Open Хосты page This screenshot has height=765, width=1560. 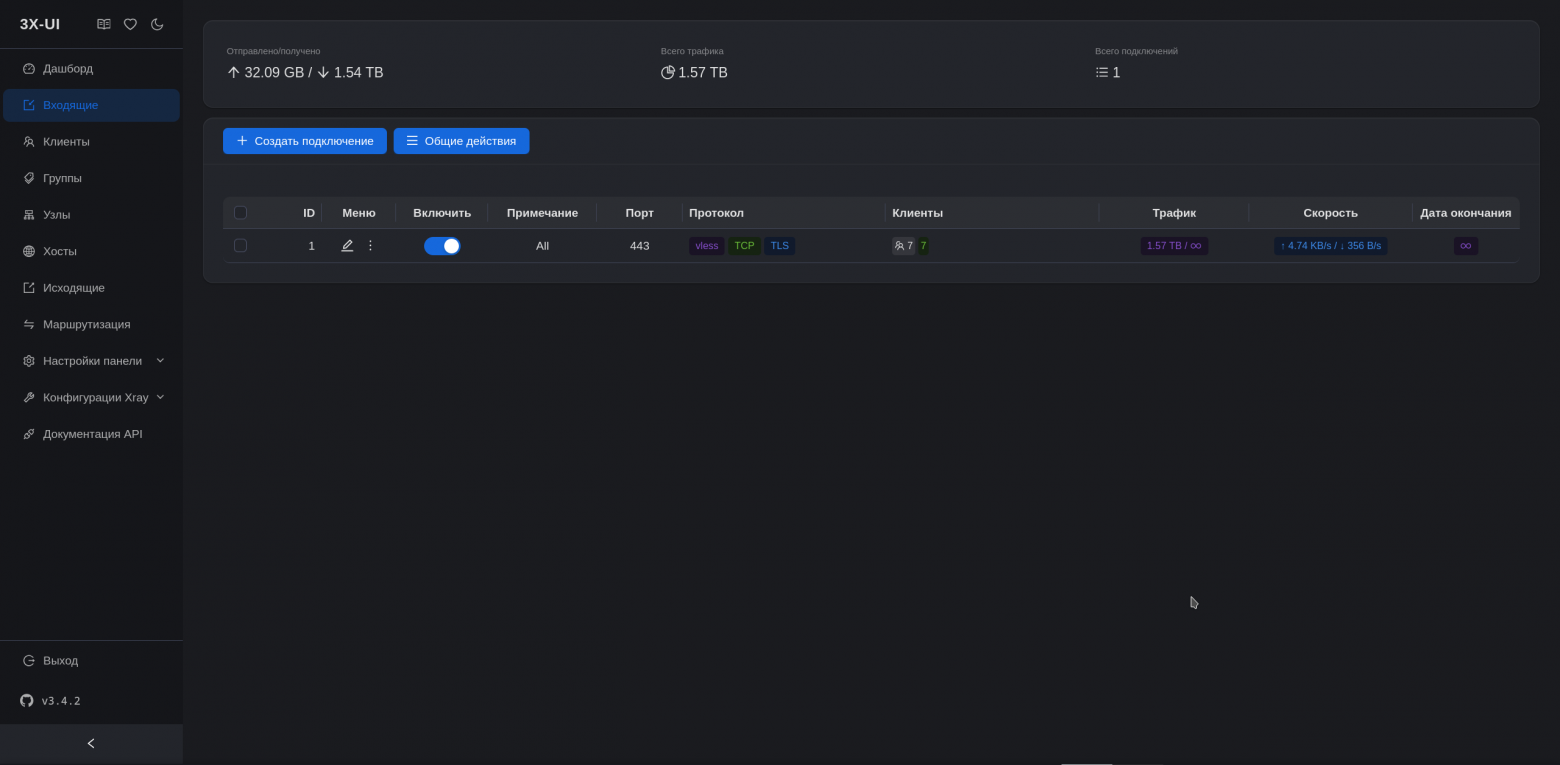click(x=91, y=251)
